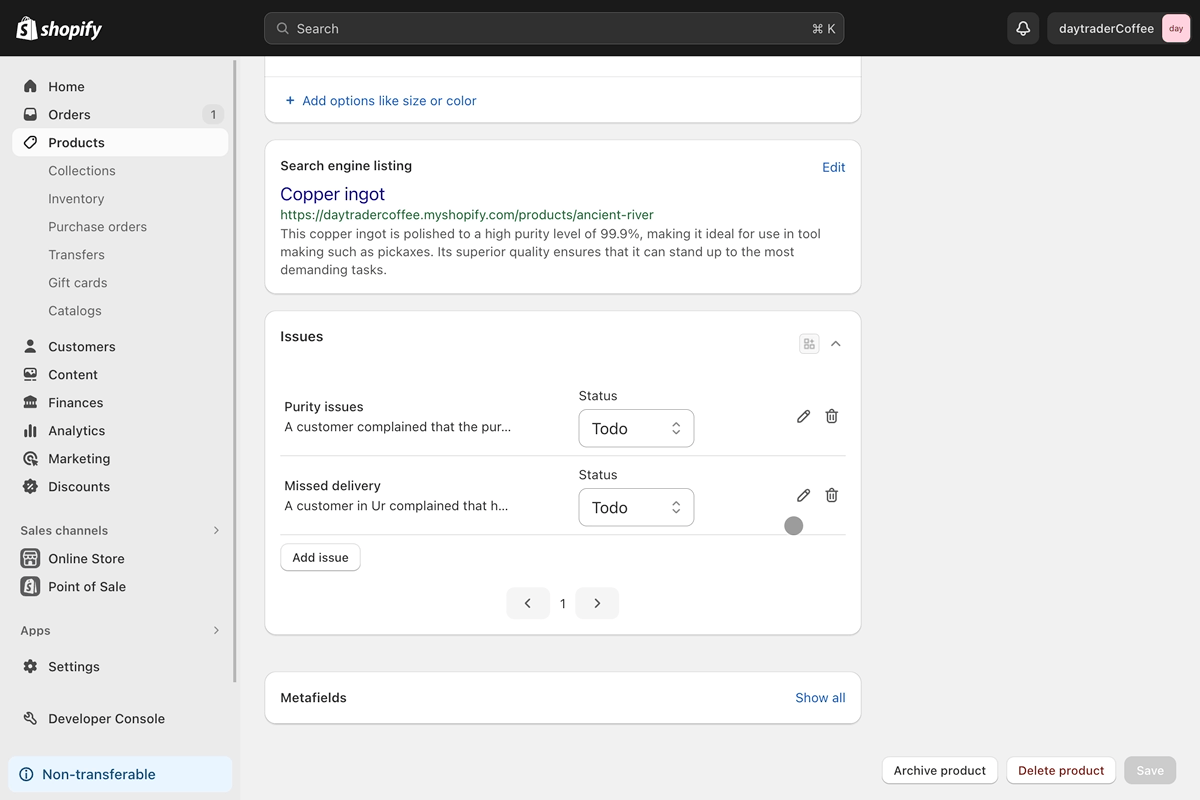Click the Point of Sale icon
1200x800 pixels.
[30, 587]
